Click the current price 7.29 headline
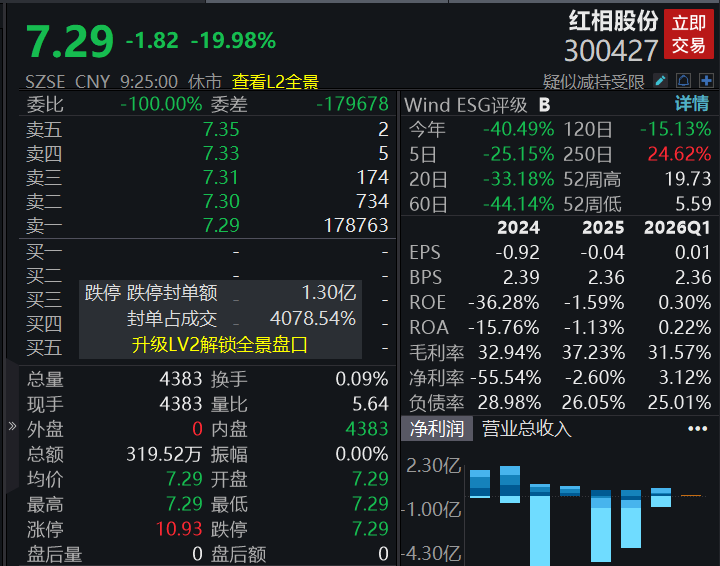Image resolution: width=720 pixels, height=566 pixels. pyautogui.click(x=70, y=42)
